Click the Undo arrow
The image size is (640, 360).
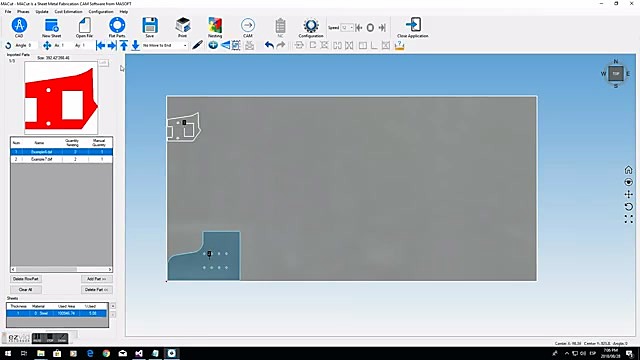(x=269, y=45)
